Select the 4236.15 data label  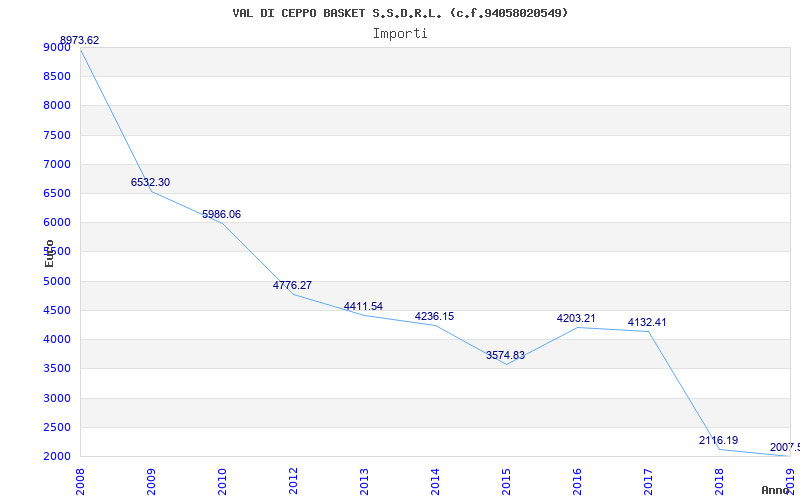[x=434, y=316]
